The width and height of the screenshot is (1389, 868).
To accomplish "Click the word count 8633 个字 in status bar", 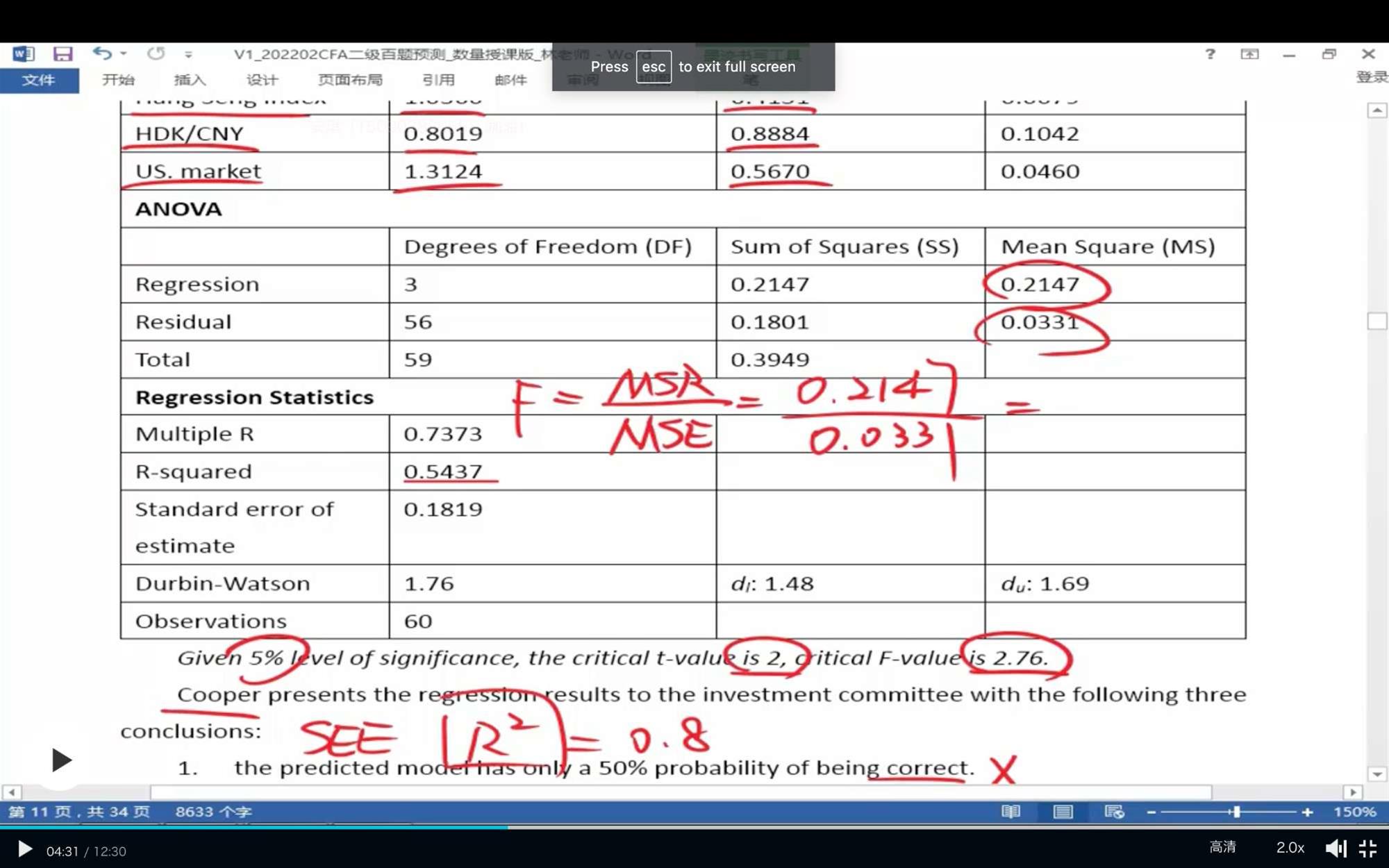I will (x=213, y=812).
